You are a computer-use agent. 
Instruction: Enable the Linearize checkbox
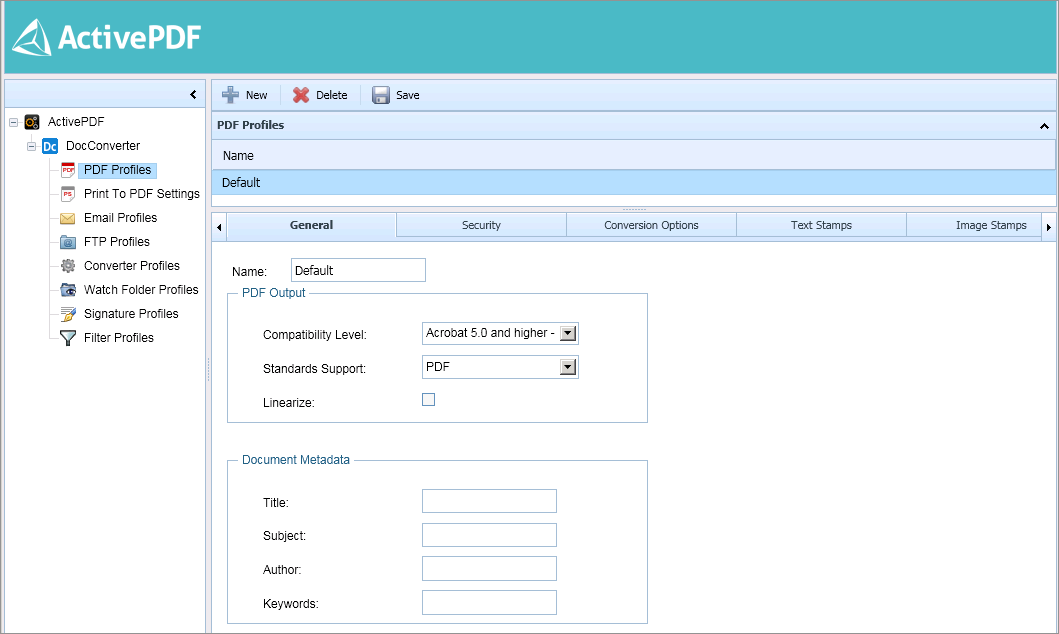(428, 400)
